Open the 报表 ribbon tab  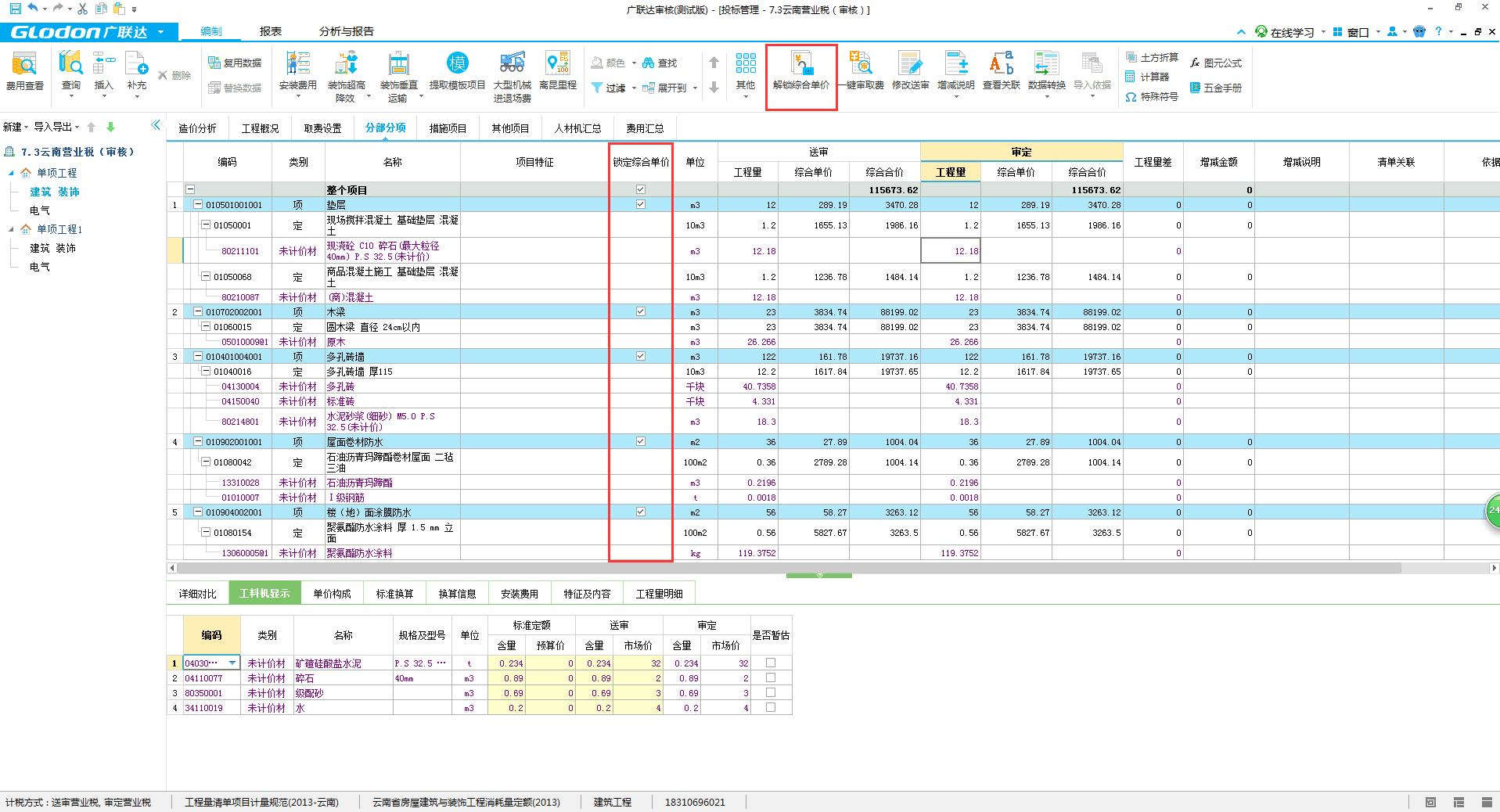[x=271, y=31]
